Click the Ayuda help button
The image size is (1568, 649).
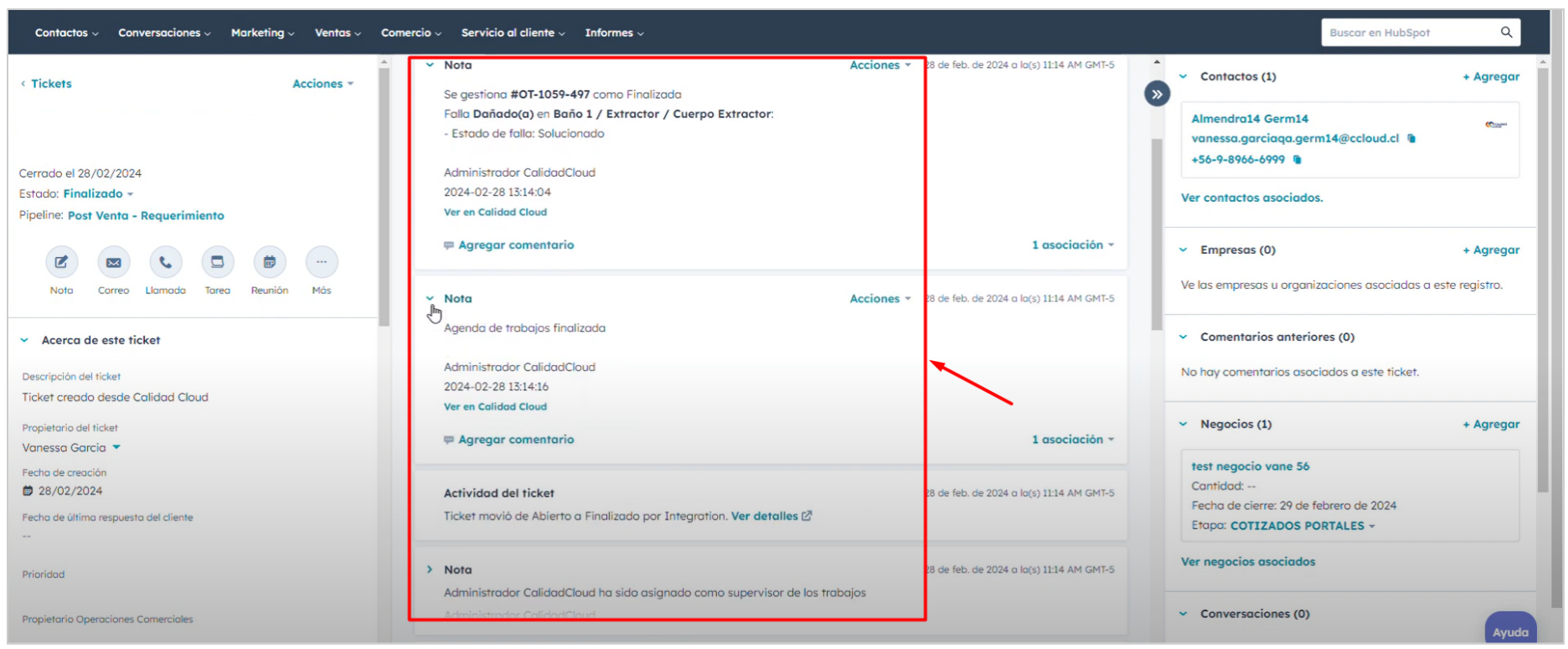(x=1509, y=632)
